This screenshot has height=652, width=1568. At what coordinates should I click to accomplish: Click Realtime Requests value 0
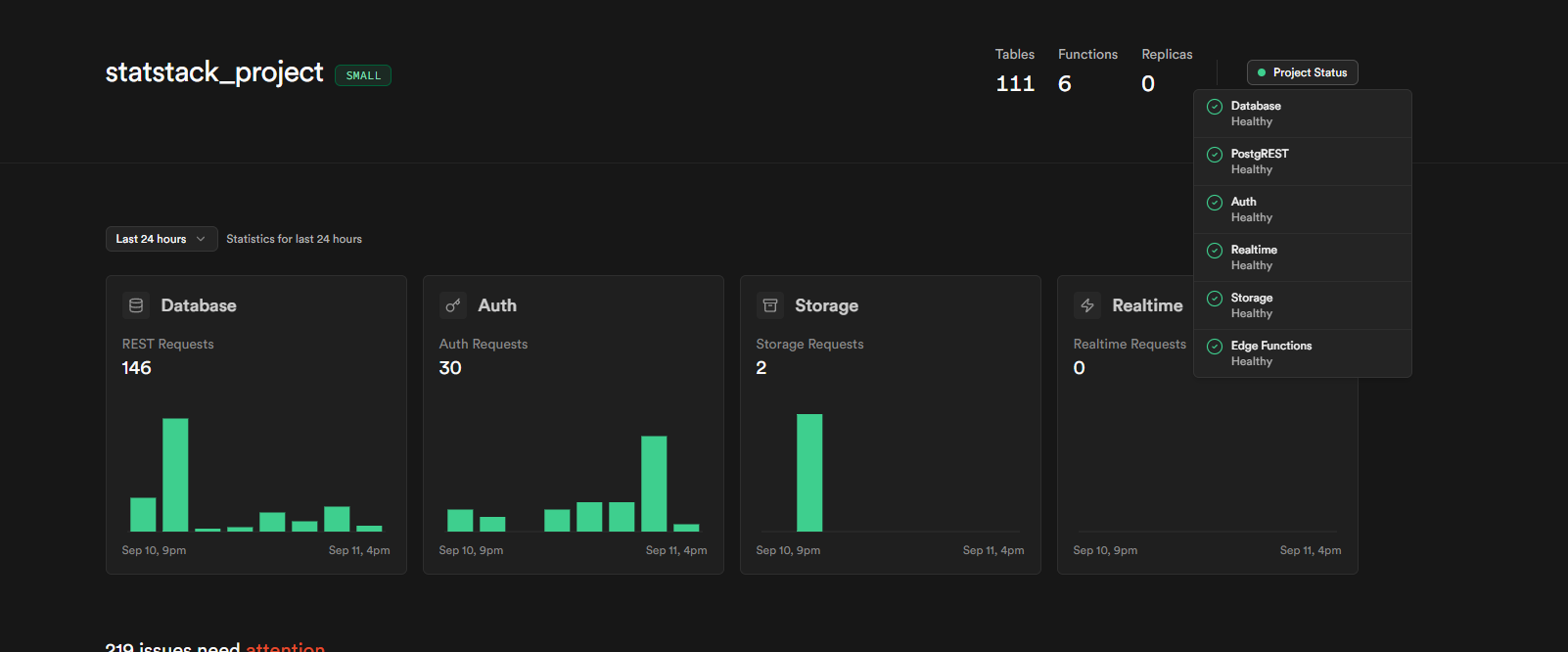click(x=1080, y=368)
